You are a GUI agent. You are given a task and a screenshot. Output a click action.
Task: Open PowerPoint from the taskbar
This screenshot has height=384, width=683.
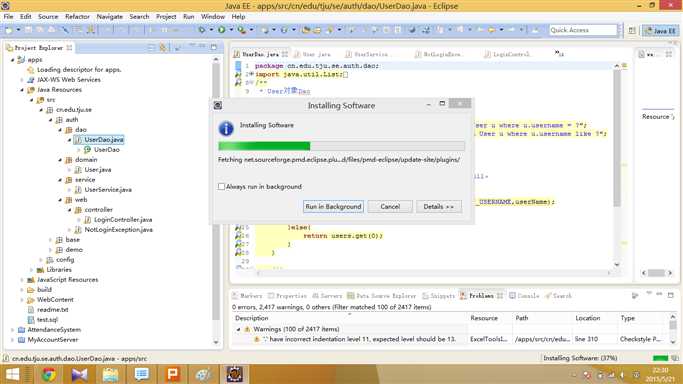pyautogui.click(x=172, y=374)
